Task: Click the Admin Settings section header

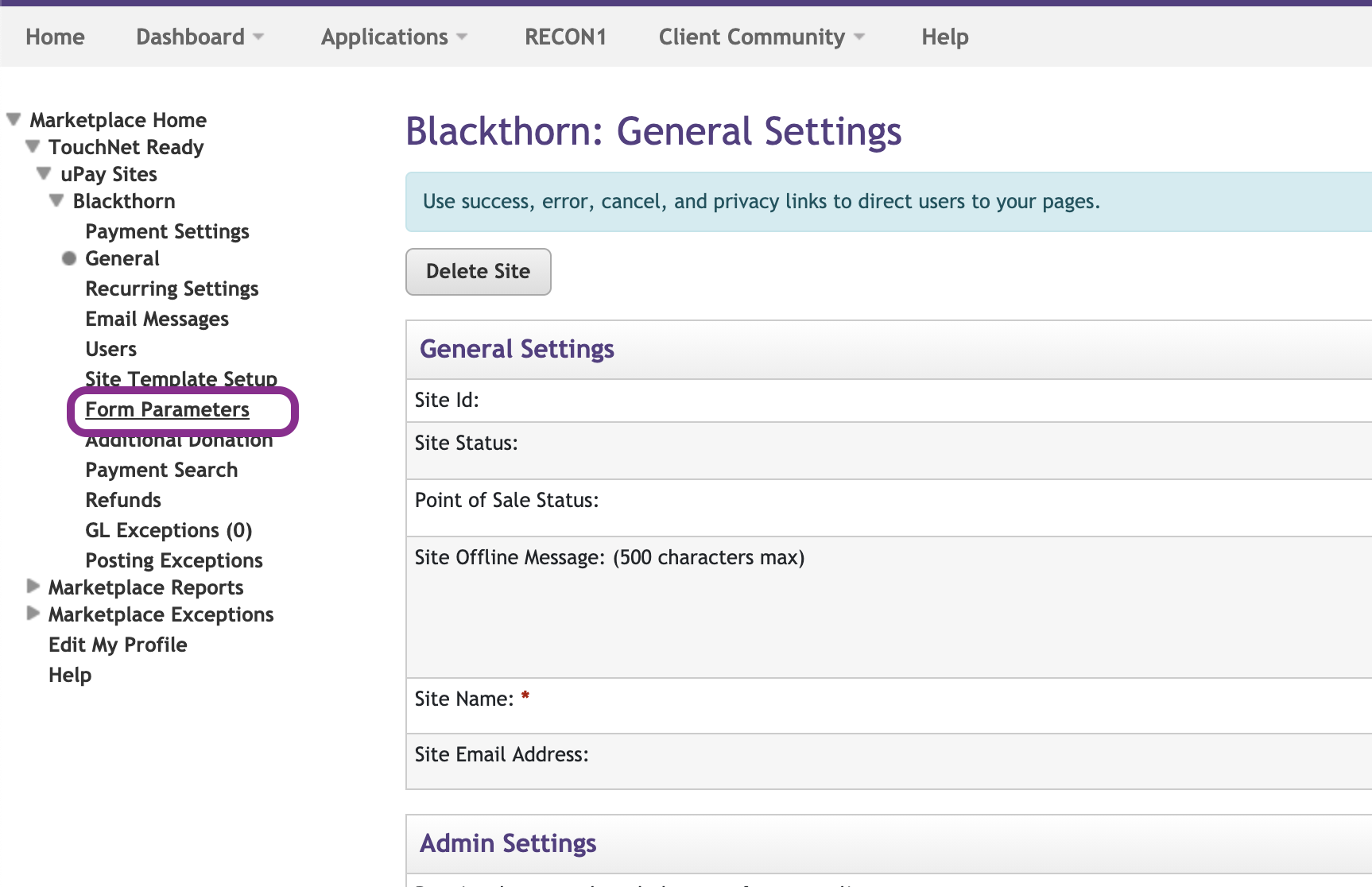Action: tap(508, 843)
